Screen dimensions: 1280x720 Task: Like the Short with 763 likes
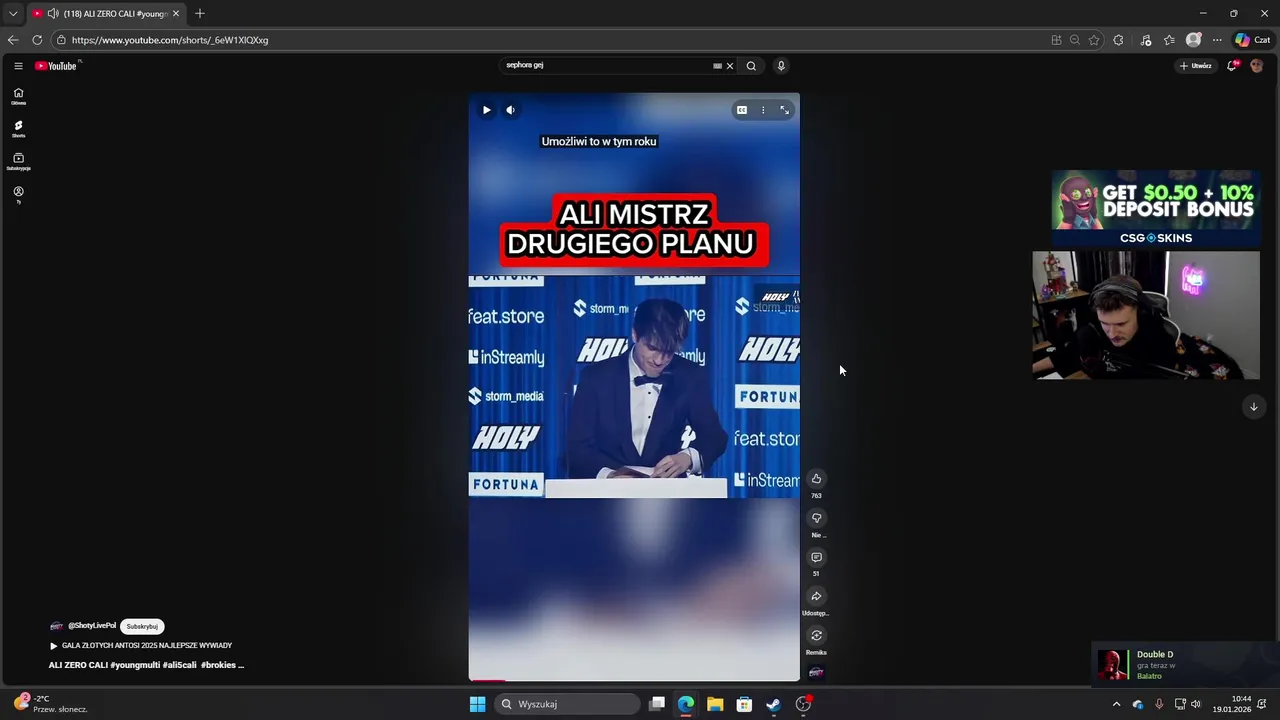coord(816,479)
